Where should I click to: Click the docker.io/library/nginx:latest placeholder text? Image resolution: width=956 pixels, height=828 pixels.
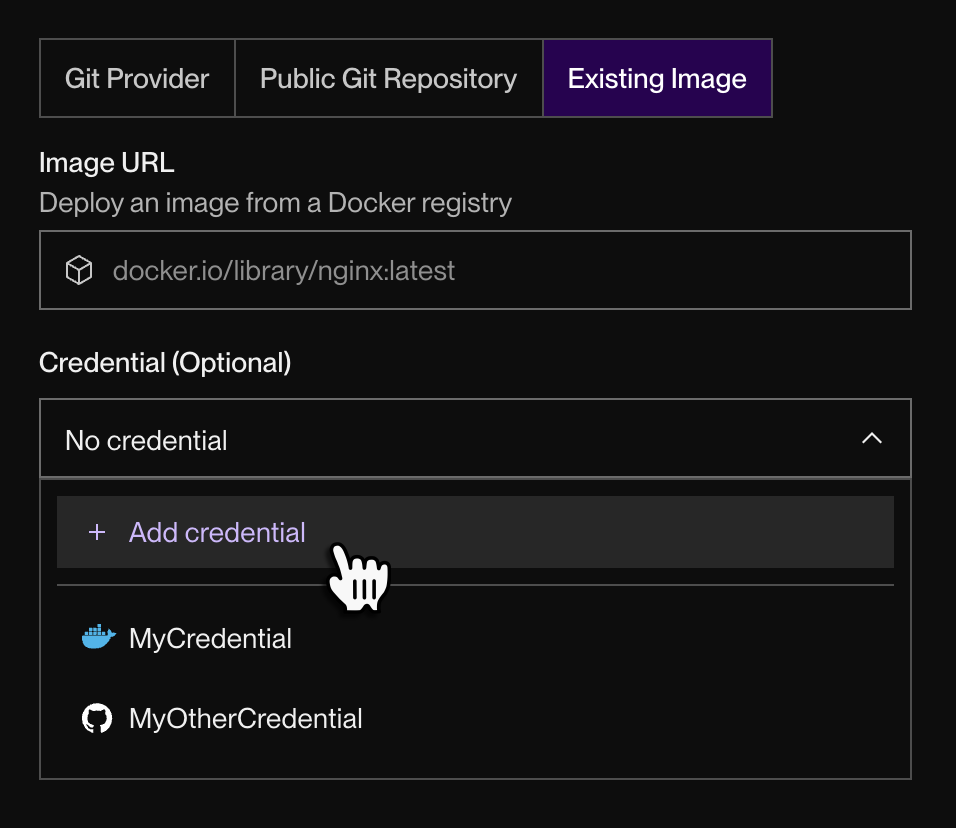[284, 270]
